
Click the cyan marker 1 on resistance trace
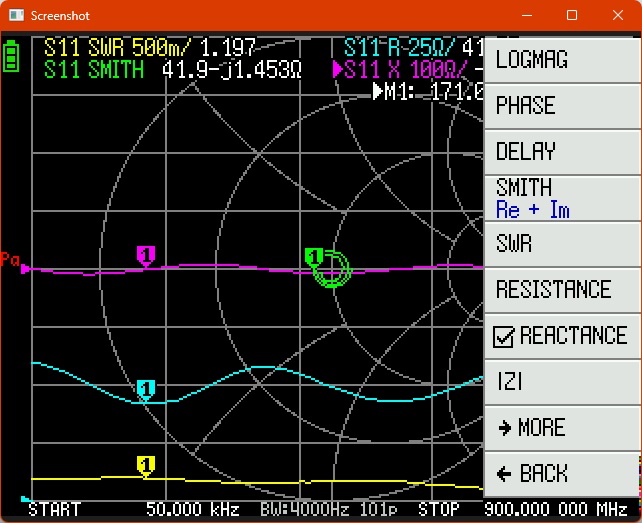click(146, 389)
